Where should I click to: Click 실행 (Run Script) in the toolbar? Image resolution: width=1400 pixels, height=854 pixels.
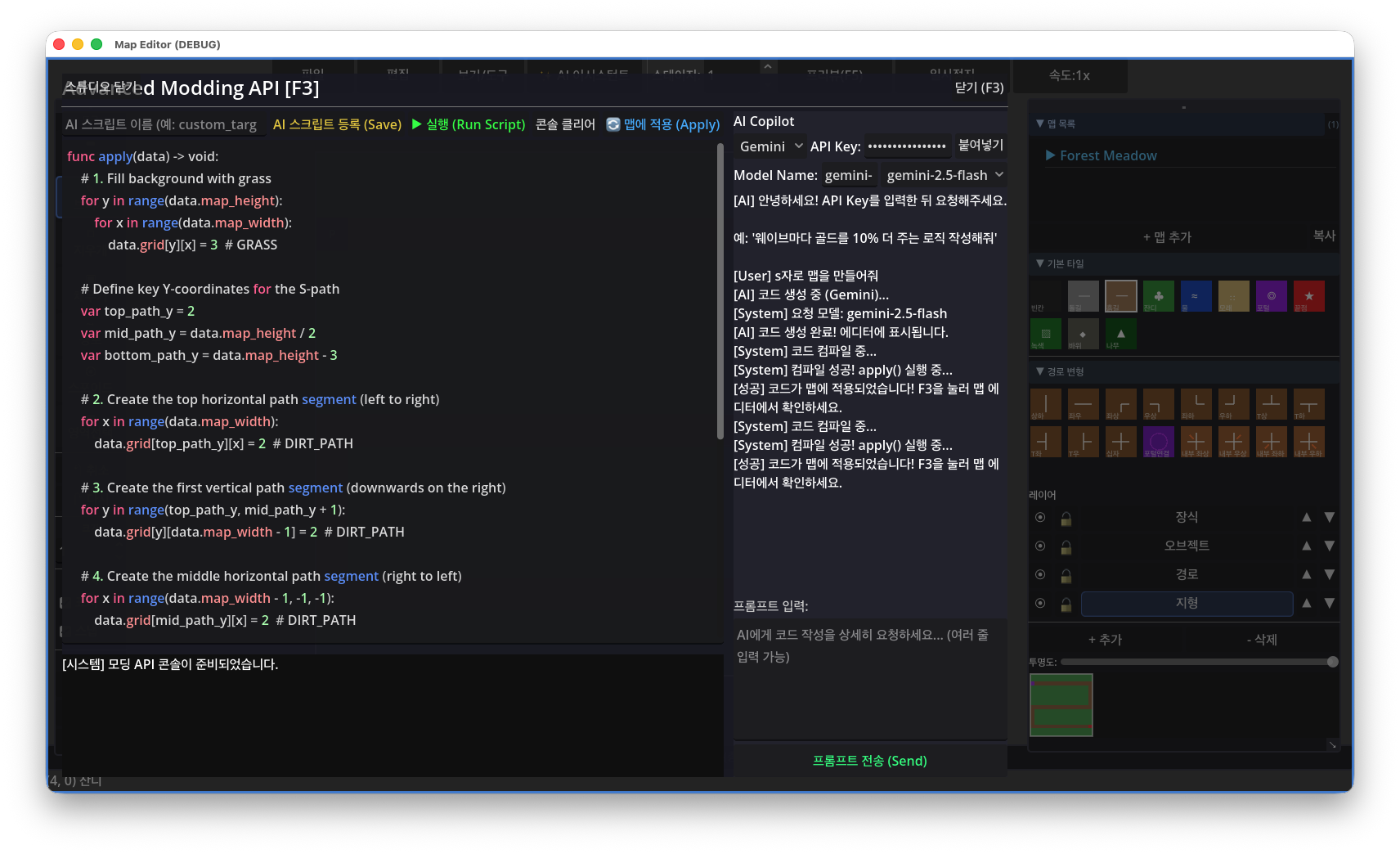[x=469, y=124]
